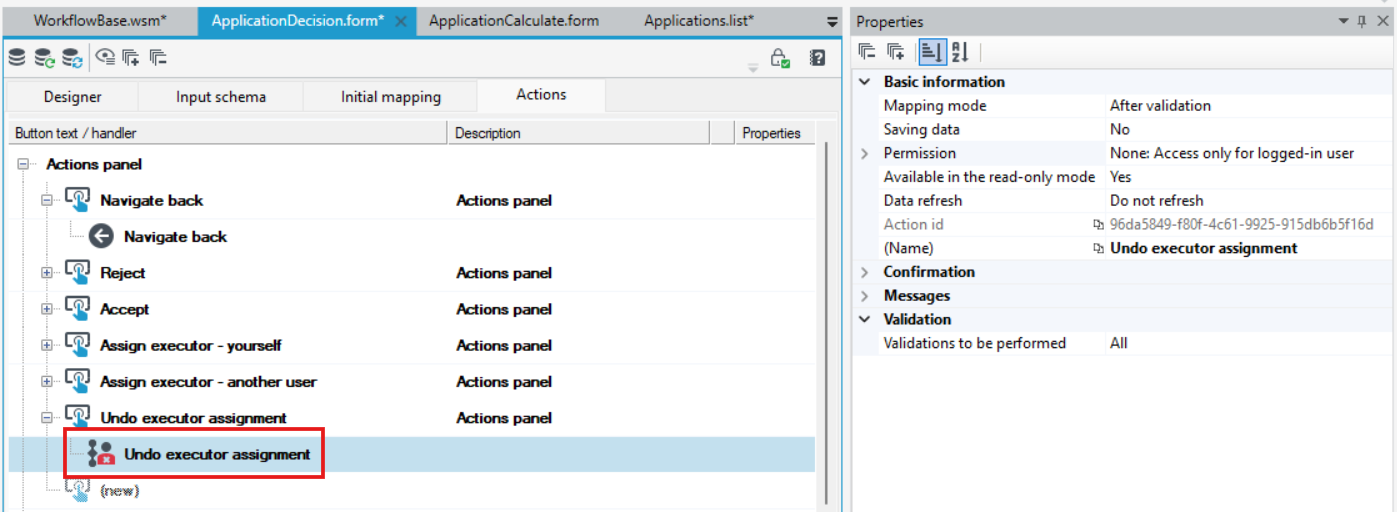Collapse the Actions panel root node
Screen dimensions: 1397x512
click(22, 164)
